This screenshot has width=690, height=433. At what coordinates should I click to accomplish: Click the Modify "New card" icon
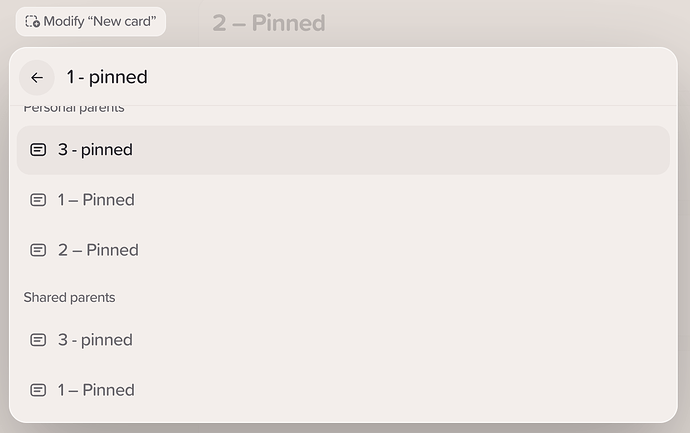[x=32, y=21]
